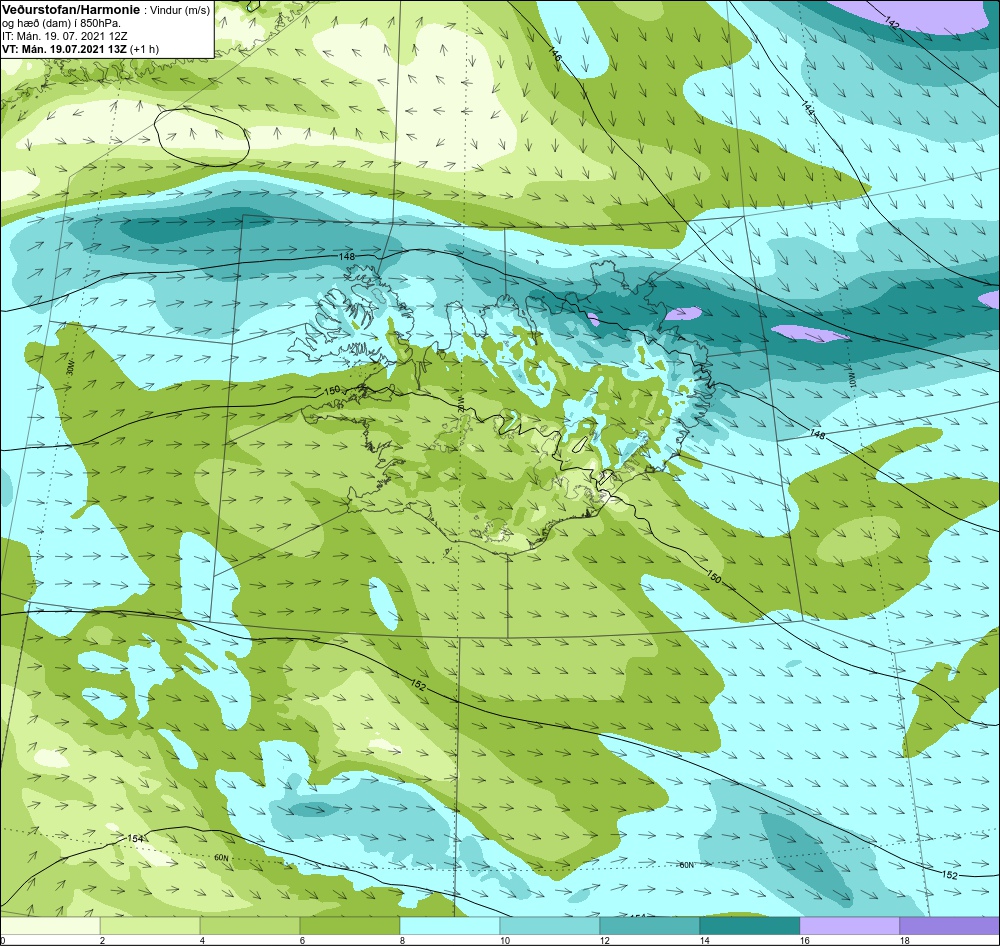Click the '(+1 h)' forecast offset text

(x=144, y=49)
